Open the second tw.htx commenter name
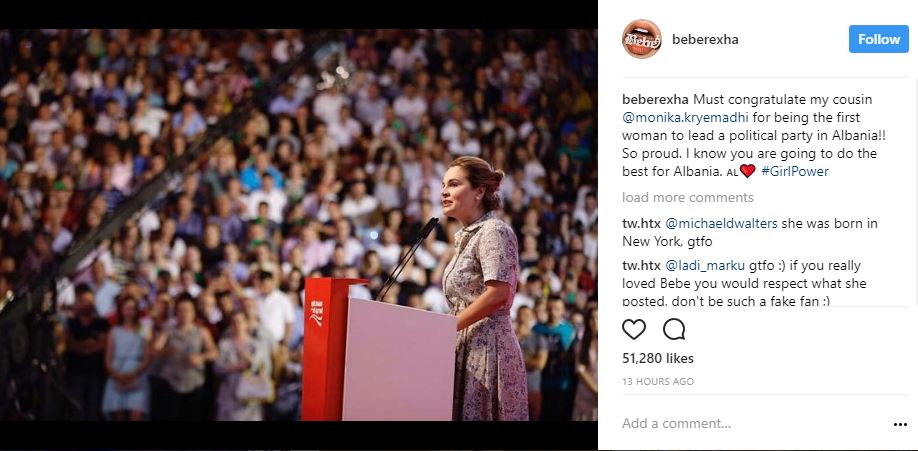Image resolution: width=918 pixels, height=451 pixels. point(641,266)
